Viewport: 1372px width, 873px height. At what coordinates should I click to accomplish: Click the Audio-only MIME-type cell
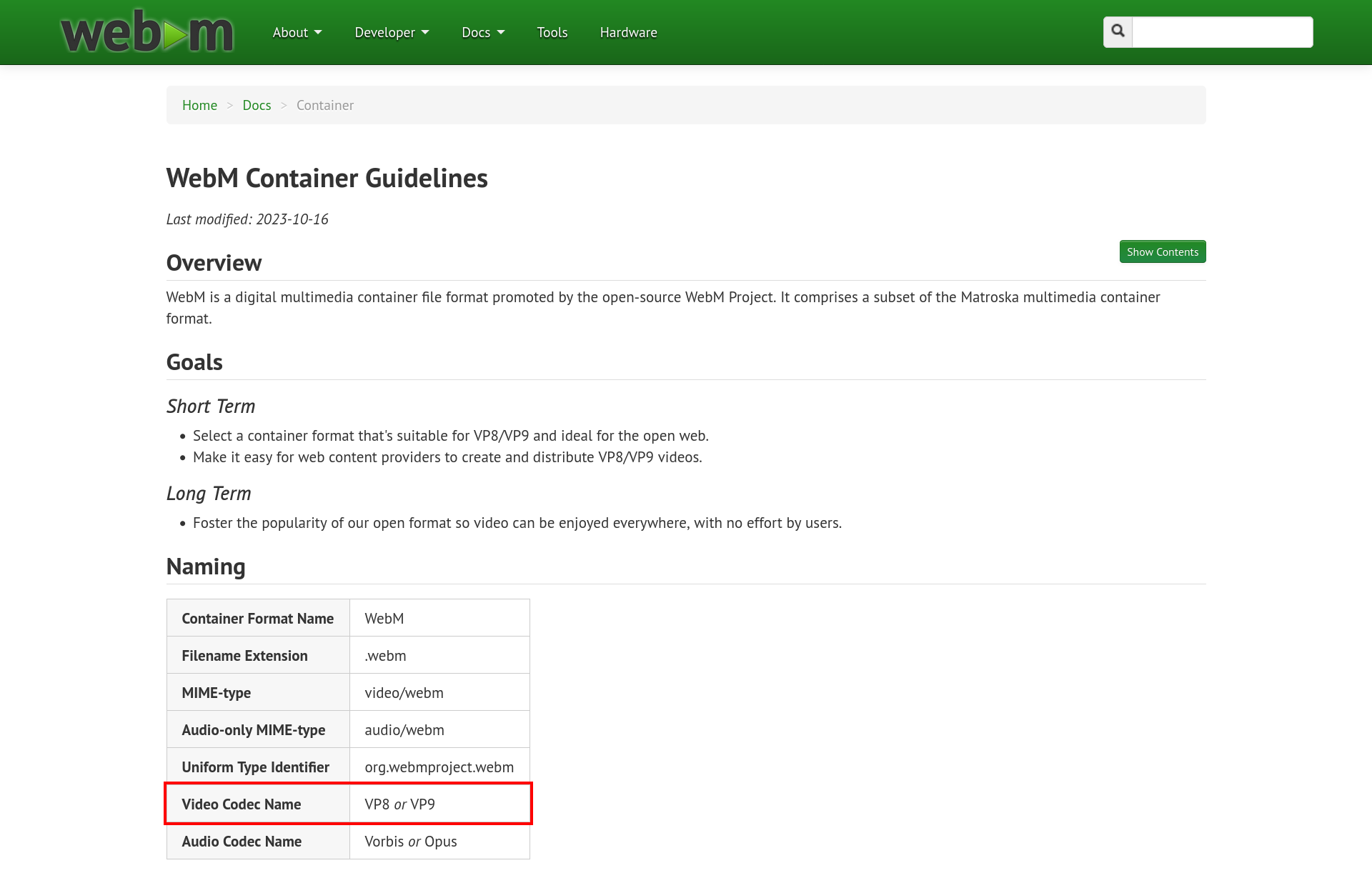[258, 729]
